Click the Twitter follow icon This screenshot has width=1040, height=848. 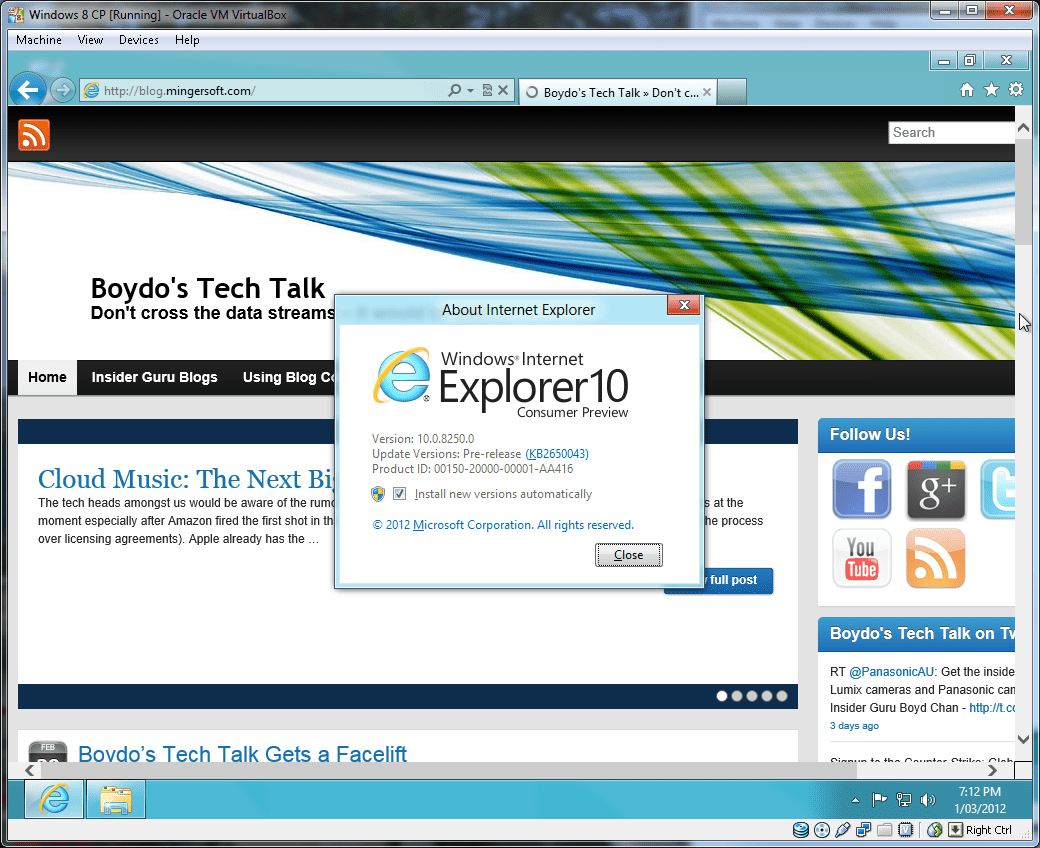pos(998,489)
